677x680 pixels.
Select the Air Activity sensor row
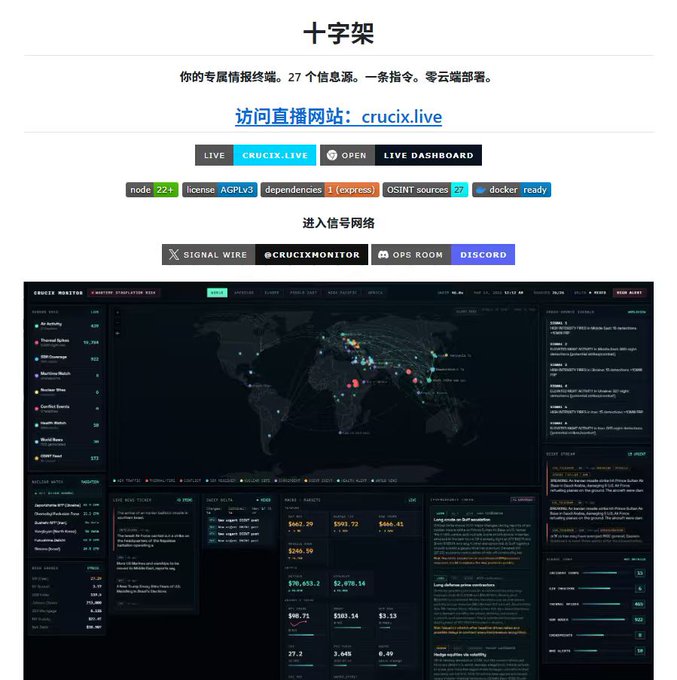(67, 326)
